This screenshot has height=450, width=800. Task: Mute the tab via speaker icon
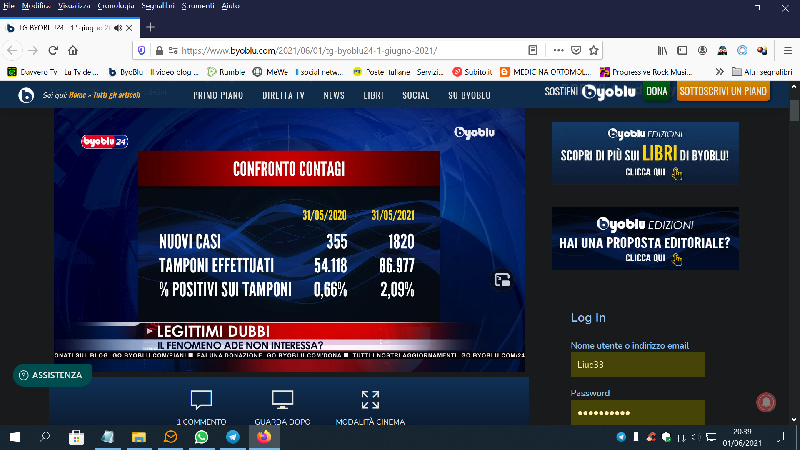118,28
